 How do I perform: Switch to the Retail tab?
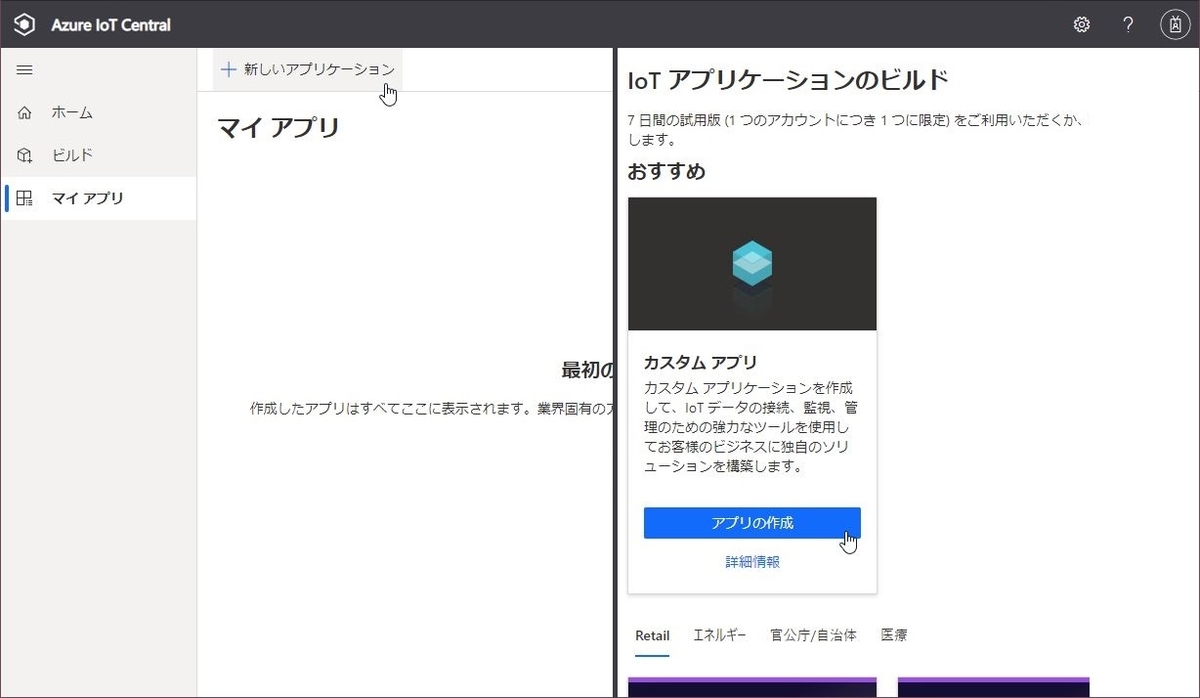point(652,635)
